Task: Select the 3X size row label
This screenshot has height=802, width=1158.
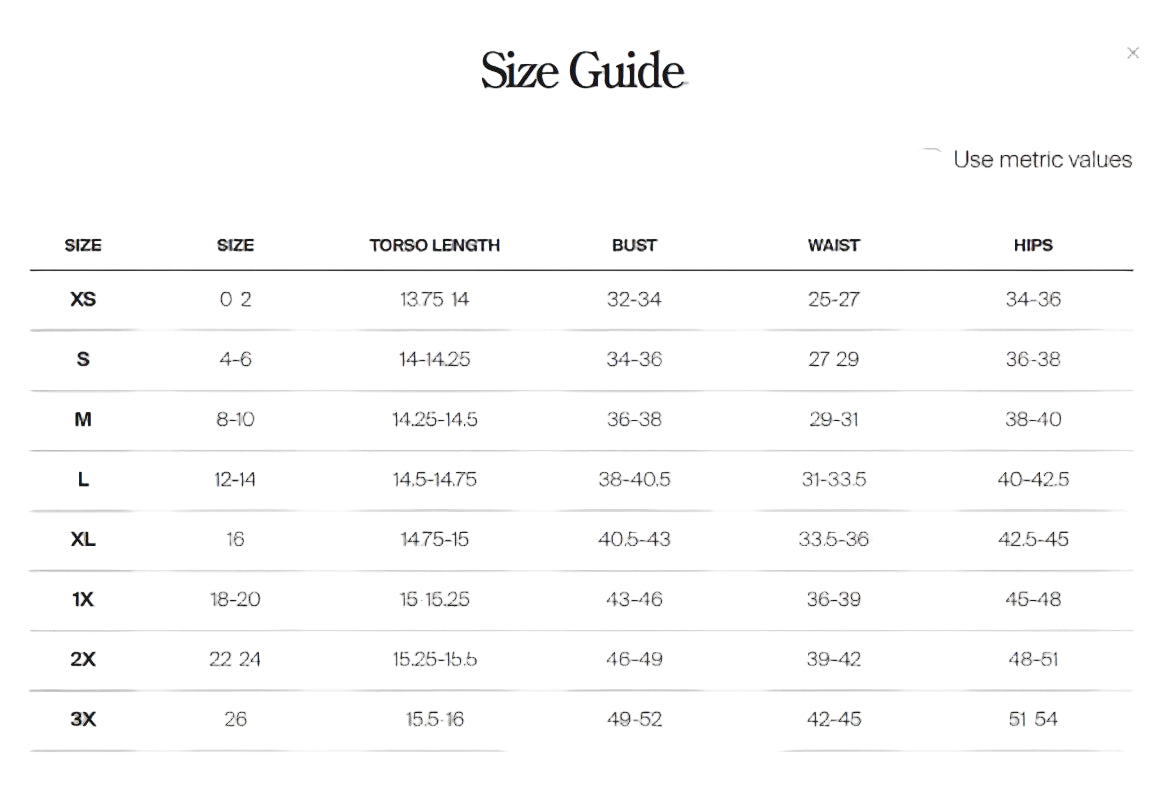Action: coord(83,719)
